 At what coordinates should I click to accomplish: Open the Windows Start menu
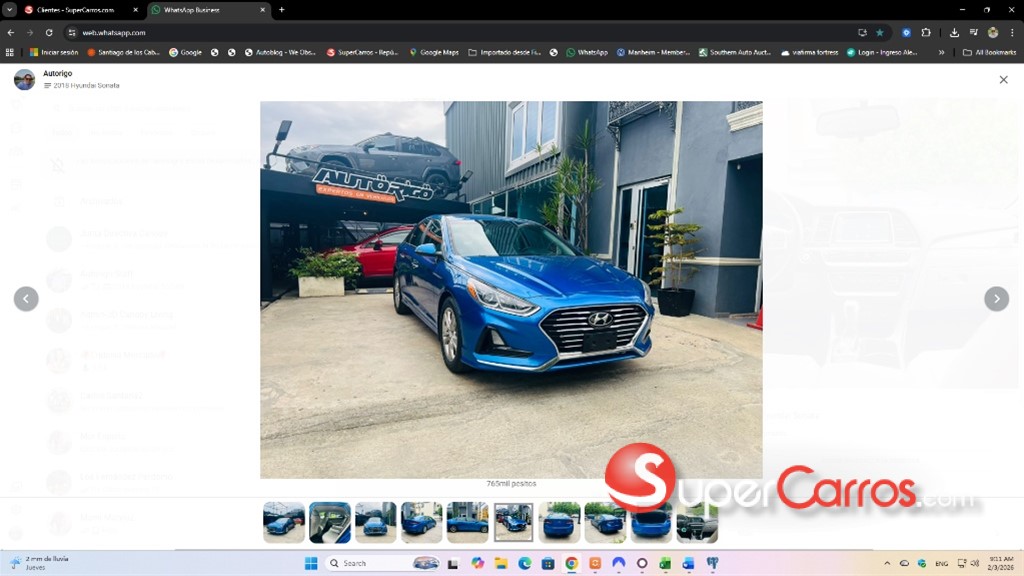pos(311,563)
